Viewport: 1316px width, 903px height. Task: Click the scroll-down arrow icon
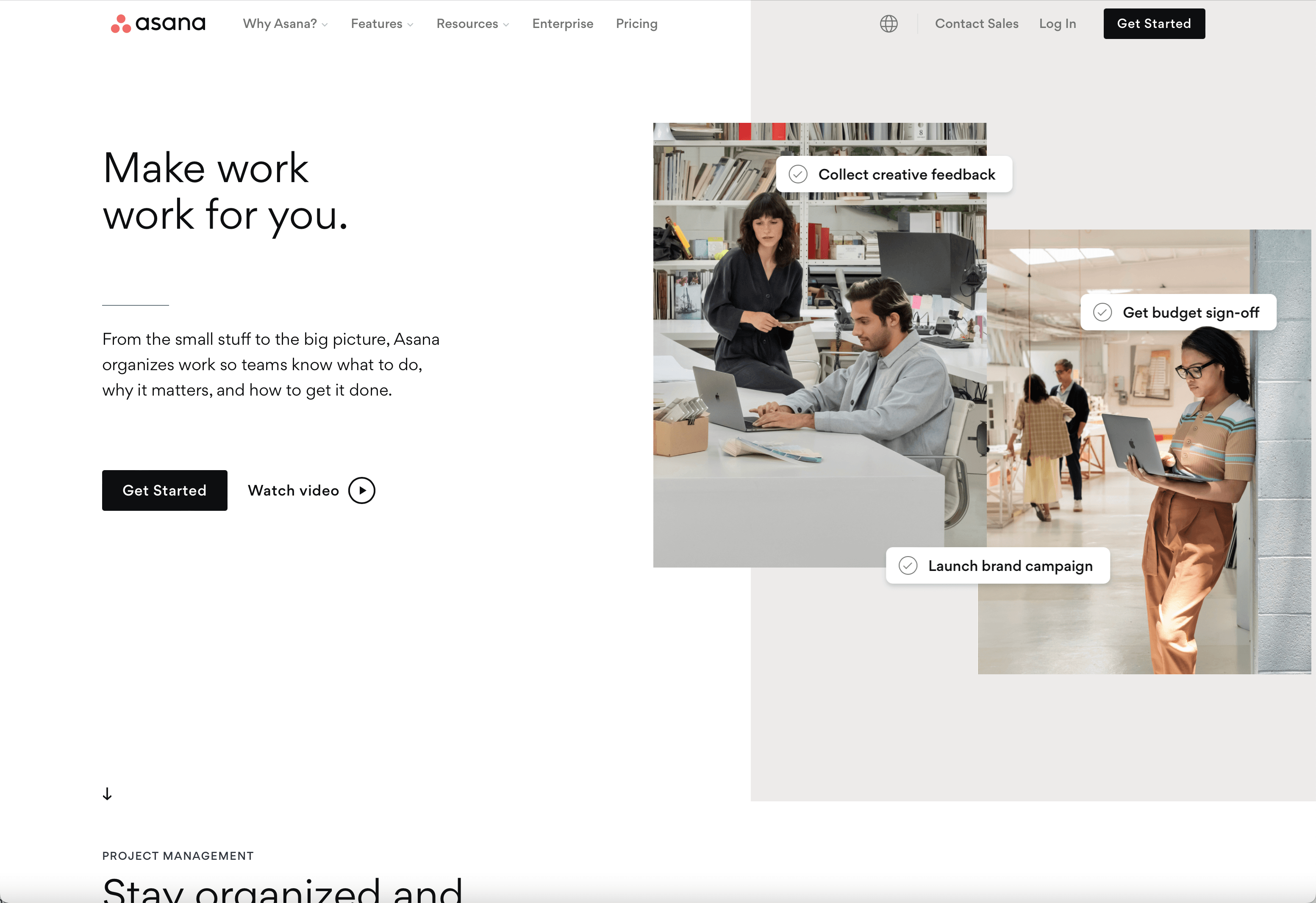tap(107, 794)
